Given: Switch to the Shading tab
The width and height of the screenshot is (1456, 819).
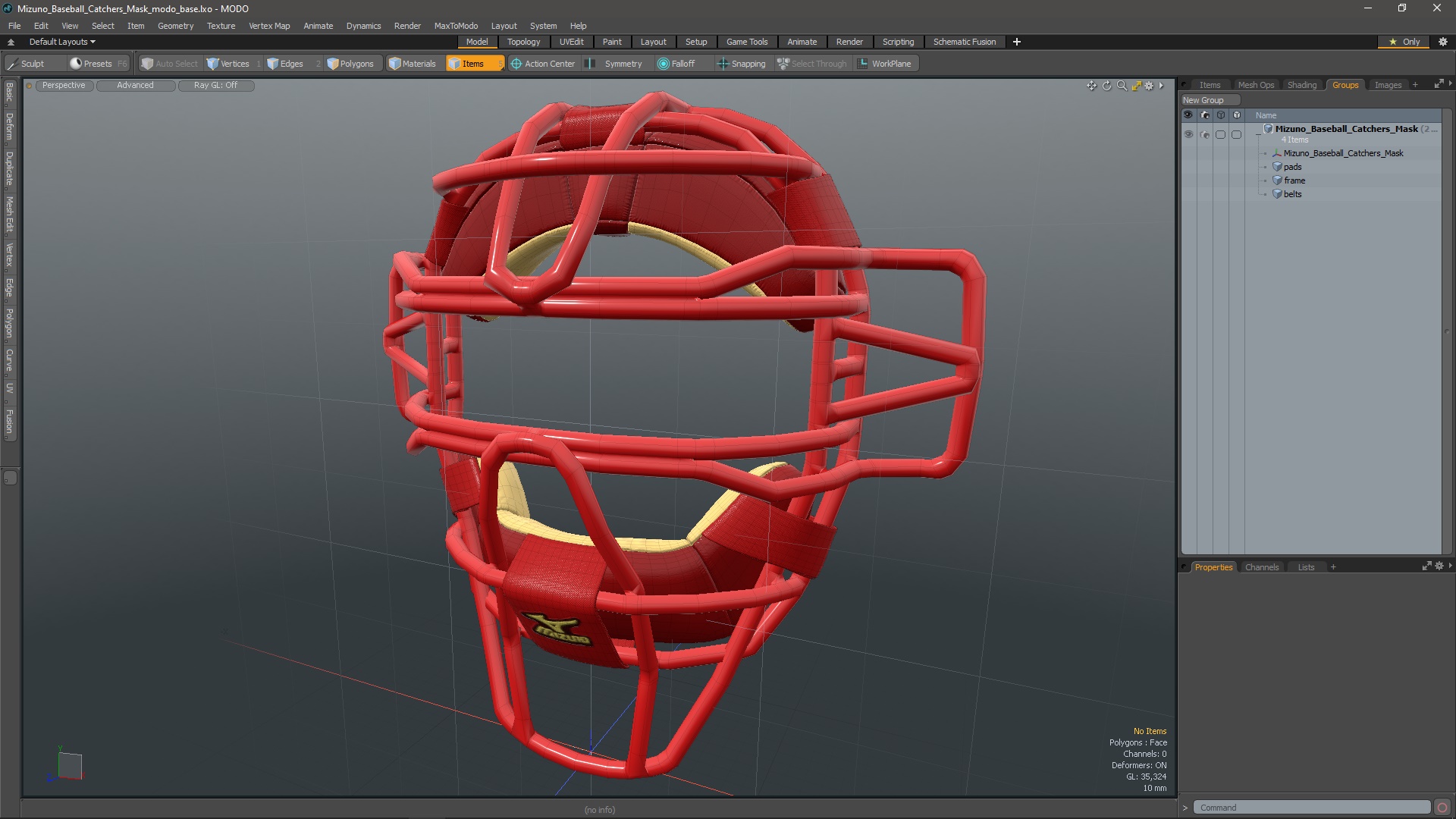Looking at the screenshot, I should (x=1301, y=85).
